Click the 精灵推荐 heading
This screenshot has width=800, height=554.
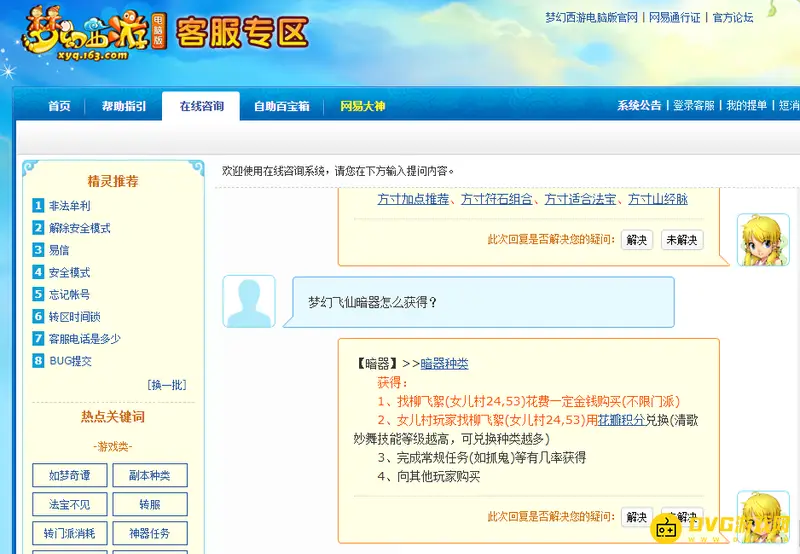pyautogui.click(x=113, y=181)
